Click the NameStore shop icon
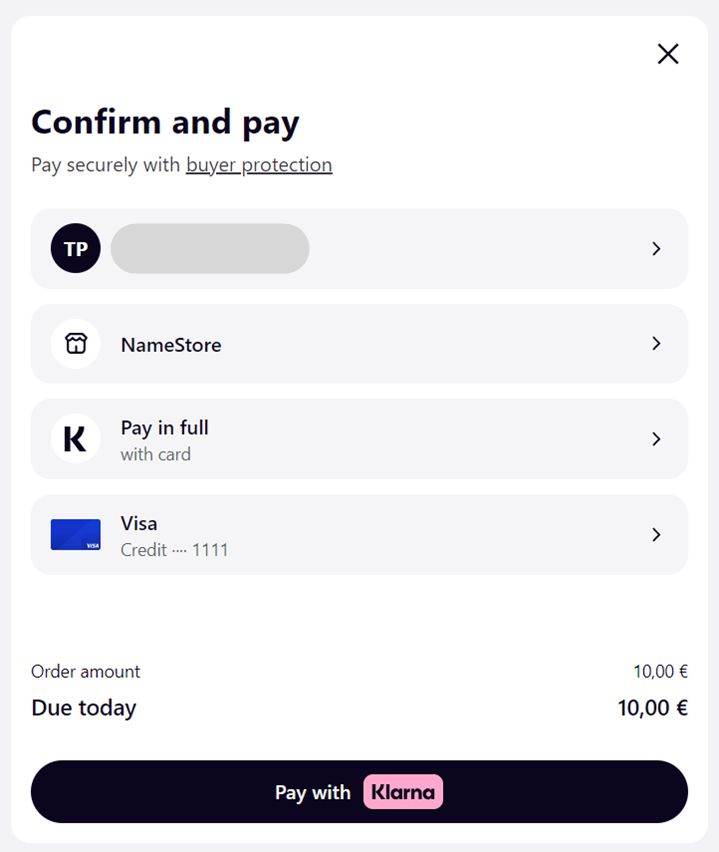The height and width of the screenshot is (852, 719). [76, 344]
